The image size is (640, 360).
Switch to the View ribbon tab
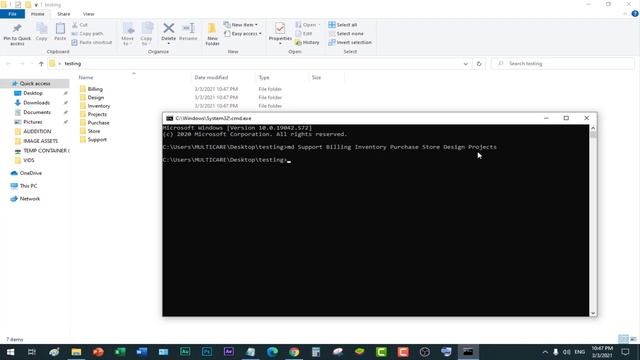(89, 14)
